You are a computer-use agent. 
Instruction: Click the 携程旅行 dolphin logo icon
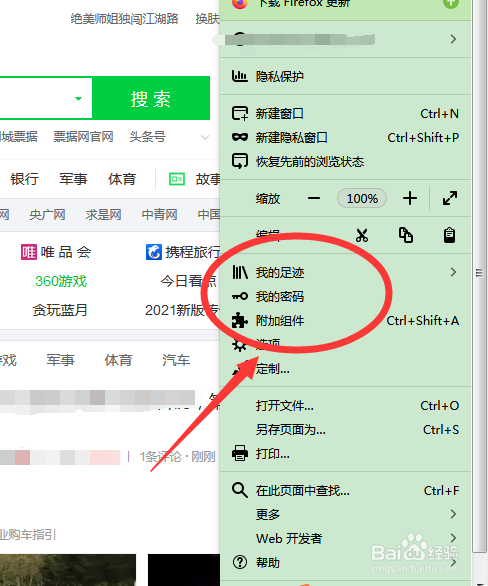pos(154,252)
